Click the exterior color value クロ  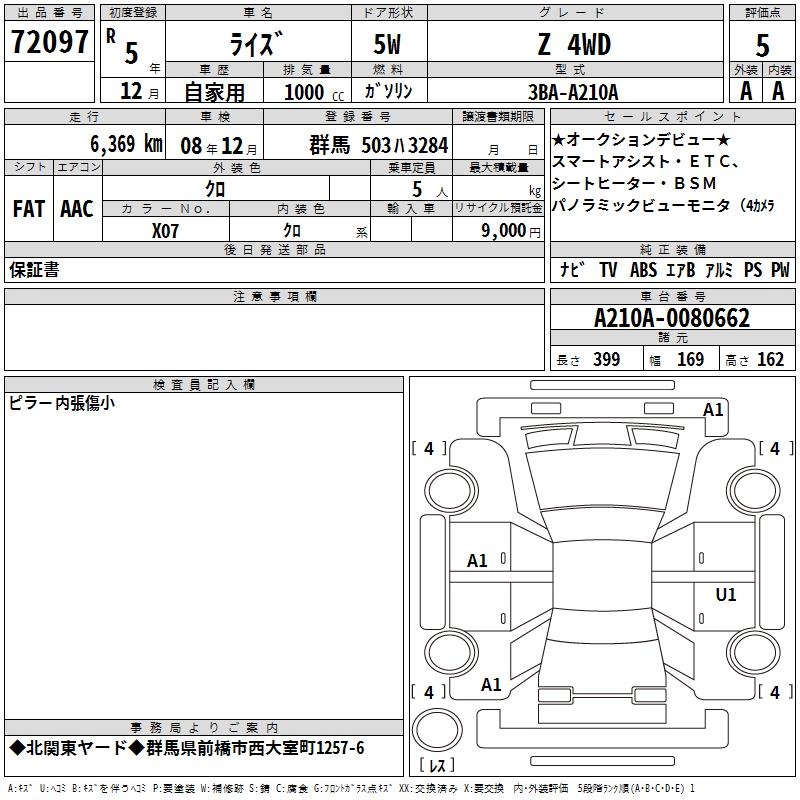pos(215,189)
